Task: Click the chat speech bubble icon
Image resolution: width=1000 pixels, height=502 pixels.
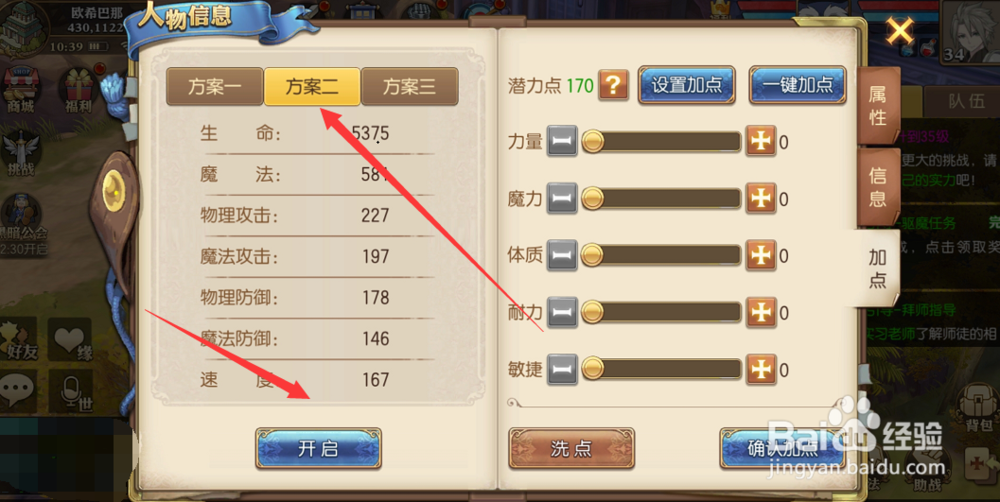Action: pyautogui.click(x=17, y=390)
